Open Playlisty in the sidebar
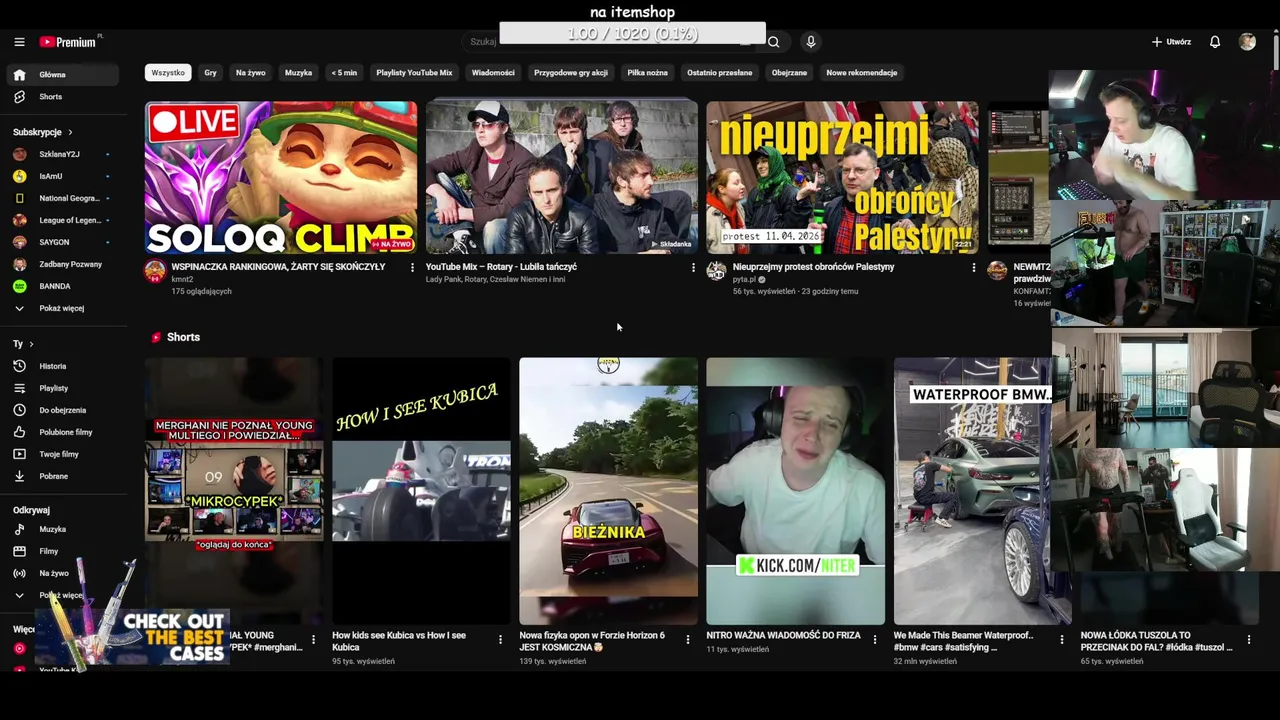Viewport: 1280px width, 720px height. pyautogui.click(x=63, y=388)
